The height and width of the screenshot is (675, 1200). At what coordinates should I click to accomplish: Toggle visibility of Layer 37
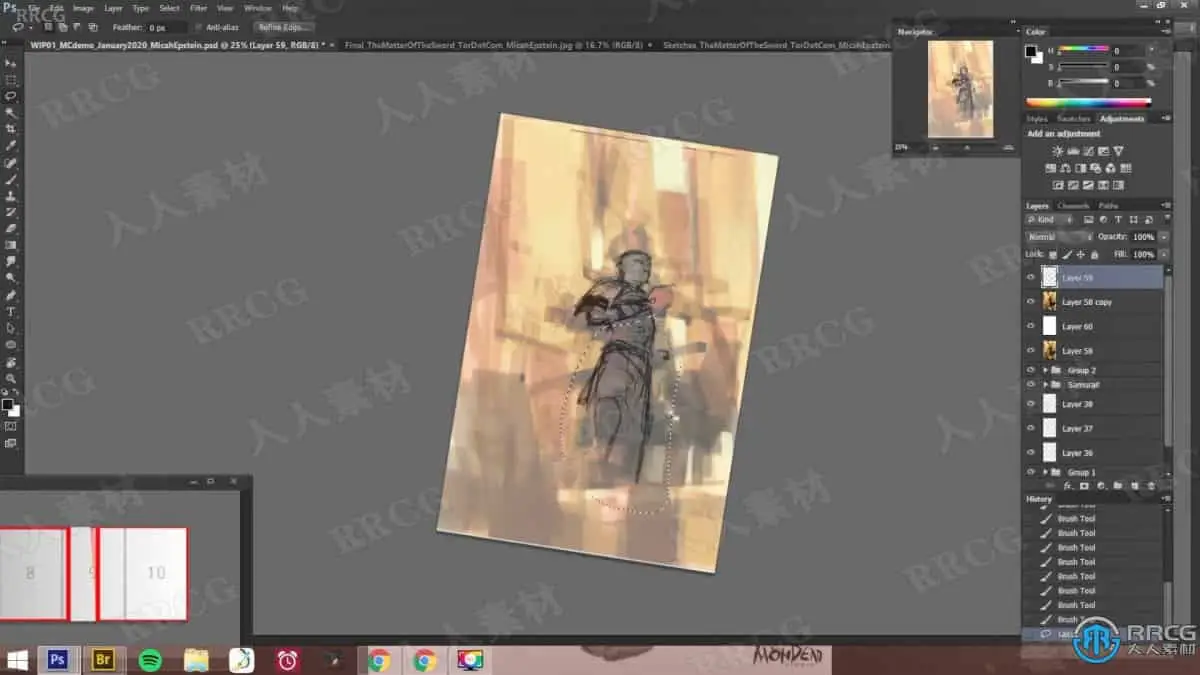point(1031,428)
